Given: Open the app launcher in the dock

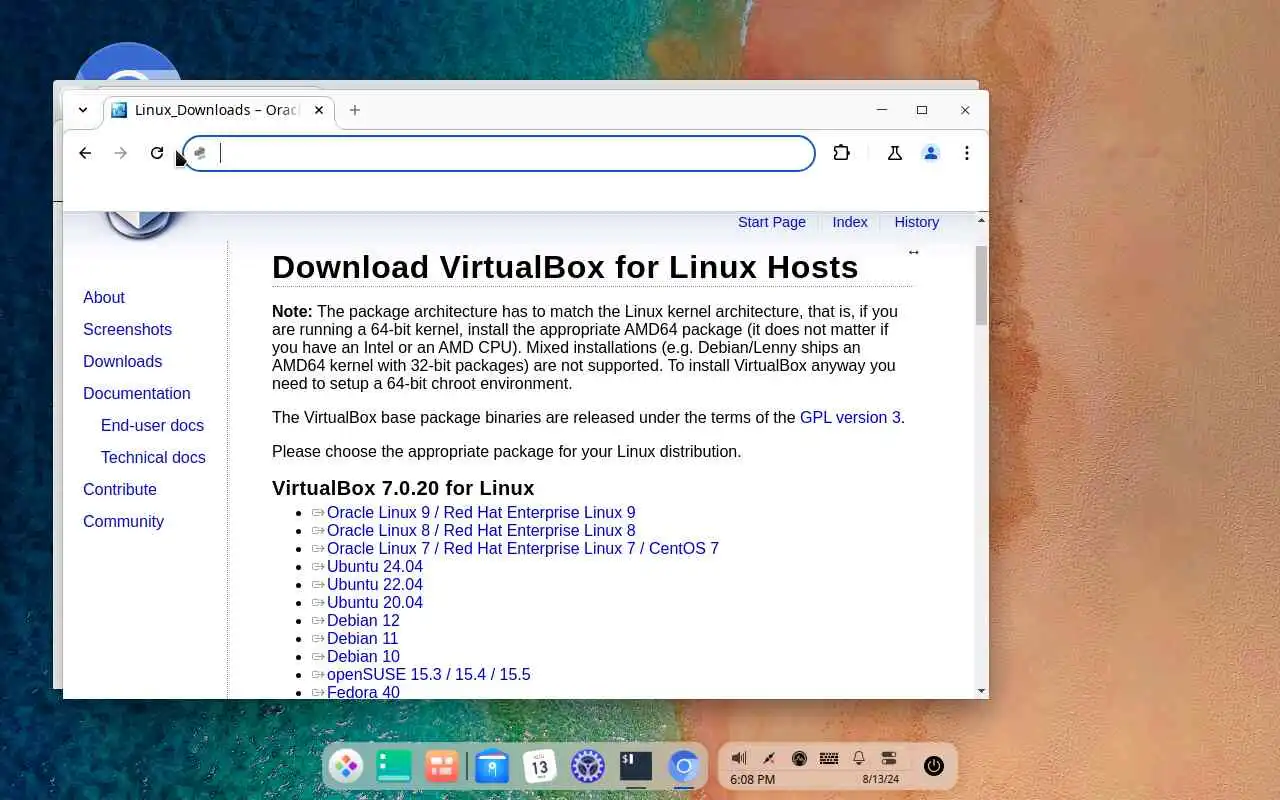Looking at the screenshot, I should (346, 767).
